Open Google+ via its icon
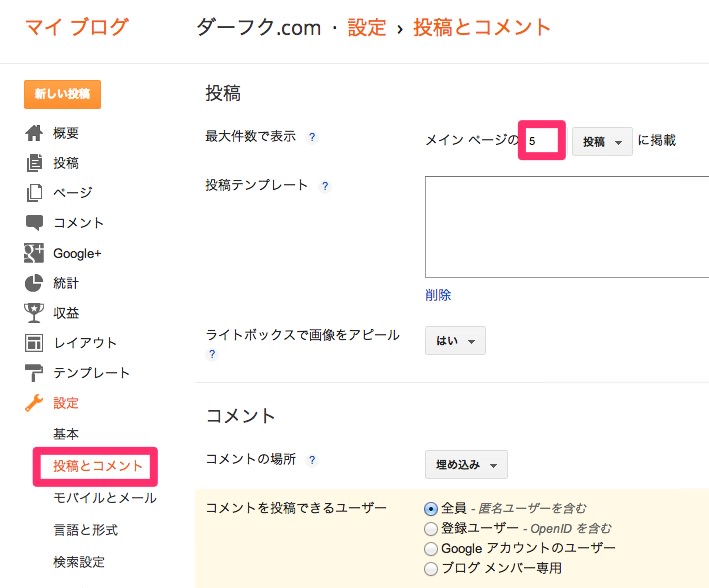Viewport: 709px width, 588px height. (x=34, y=253)
